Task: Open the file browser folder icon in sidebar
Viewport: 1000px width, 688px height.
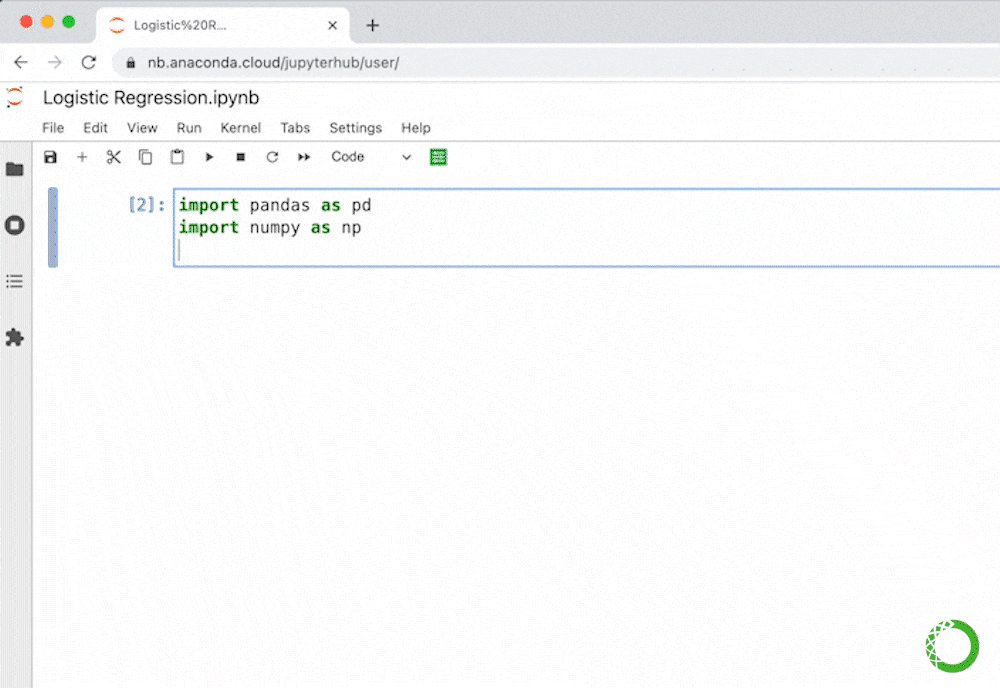Action: coord(15,169)
